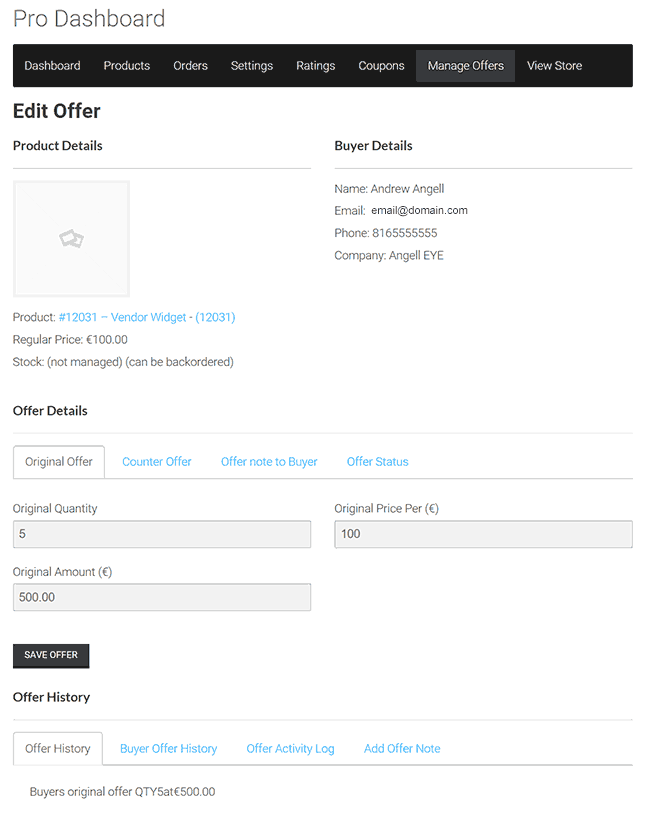This screenshot has height=829, width=650.
Task: Click the Original Amount input field
Action: pos(162,597)
